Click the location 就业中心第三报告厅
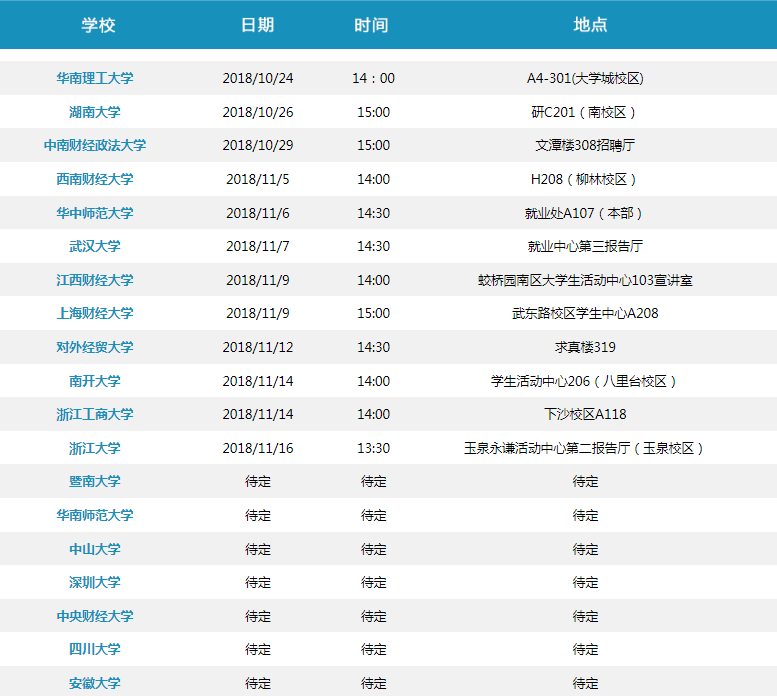Image resolution: width=777 pixels, height=696 pixels. (585, 246)
